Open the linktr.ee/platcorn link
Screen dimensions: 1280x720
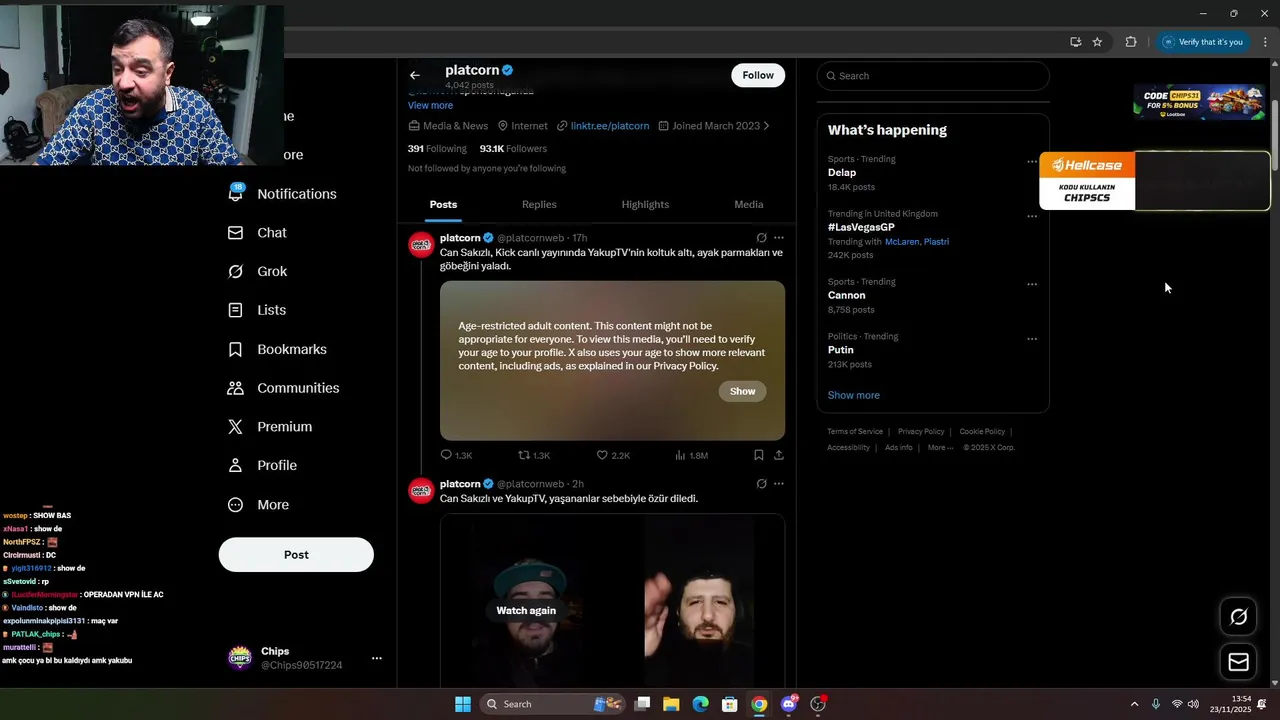pyautogui.click(x=610, y=126)
